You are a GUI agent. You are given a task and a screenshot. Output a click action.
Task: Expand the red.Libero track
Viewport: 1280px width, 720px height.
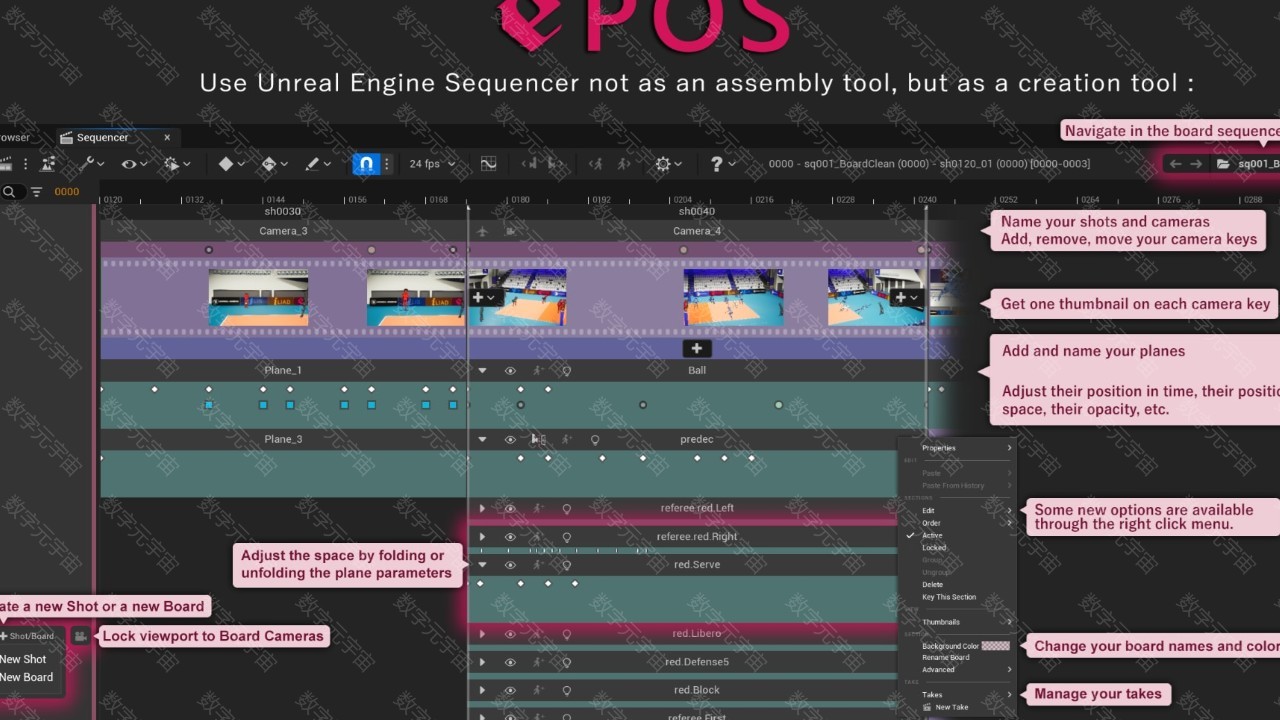(482, 634)
